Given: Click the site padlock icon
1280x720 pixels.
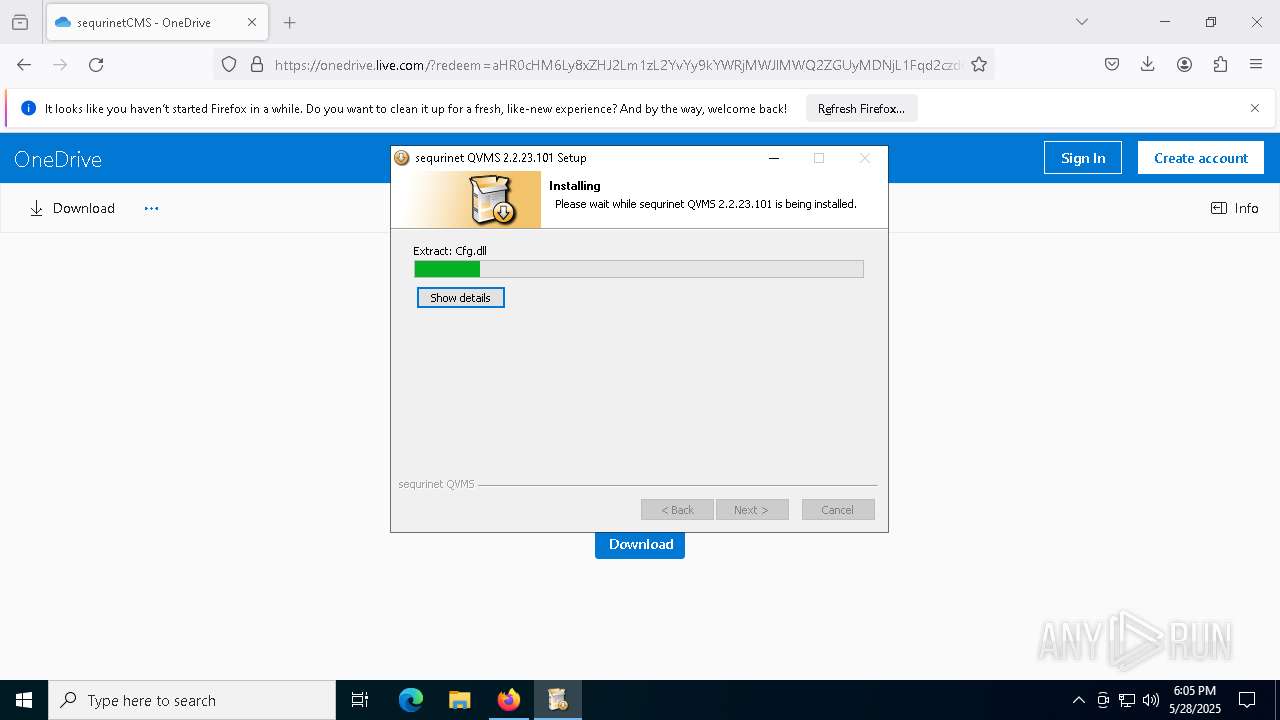Looking at the screenshot, I should [257, 64].
